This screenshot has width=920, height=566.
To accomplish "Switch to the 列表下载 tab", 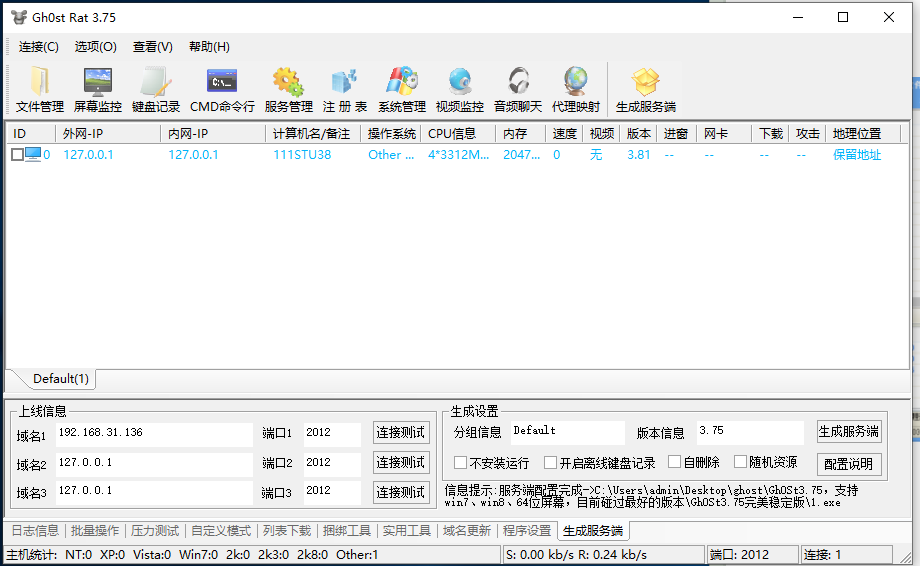I will coord(287,531).
